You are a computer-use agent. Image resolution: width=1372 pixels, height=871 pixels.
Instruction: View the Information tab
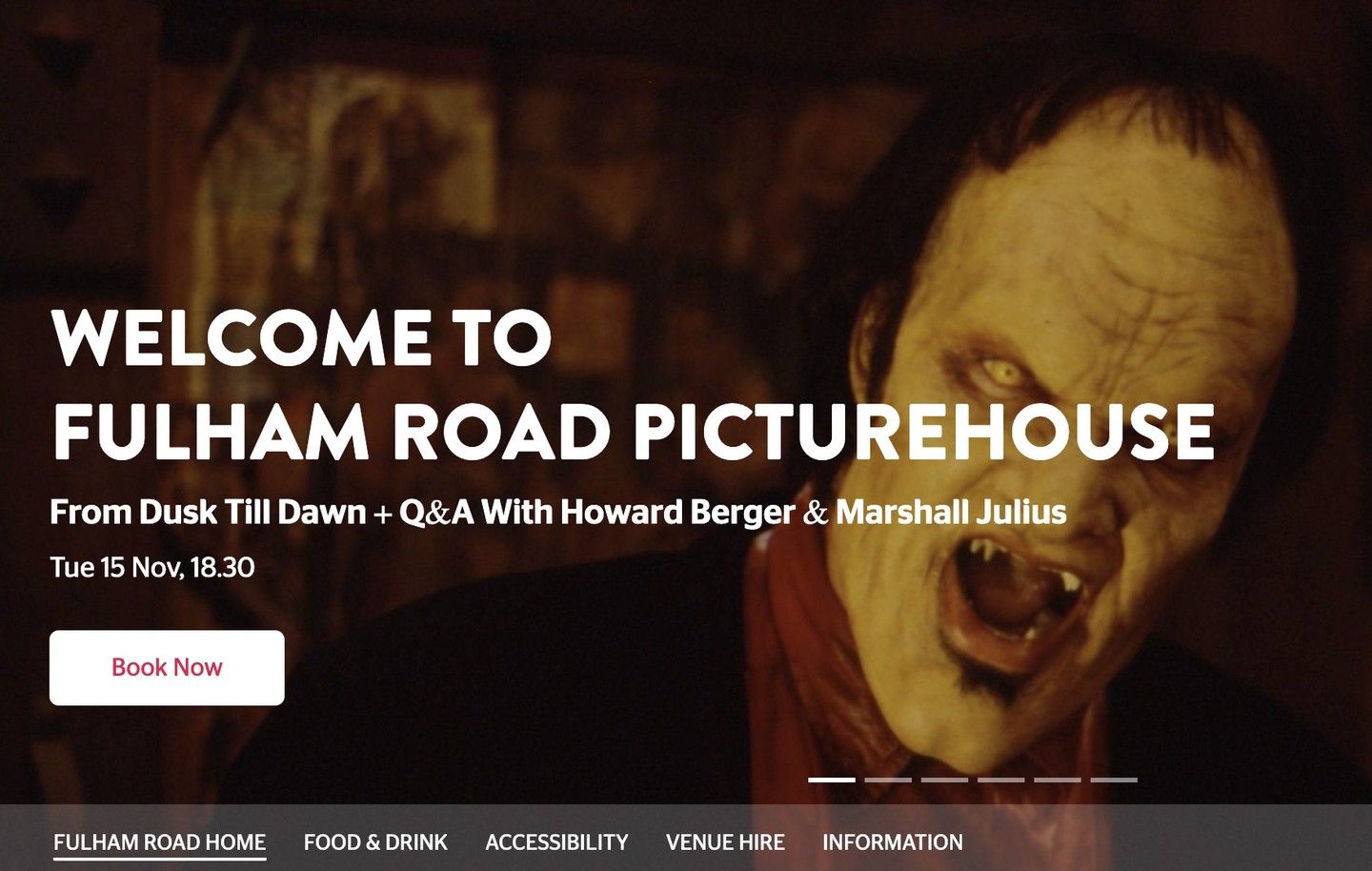tap(893, 842)
